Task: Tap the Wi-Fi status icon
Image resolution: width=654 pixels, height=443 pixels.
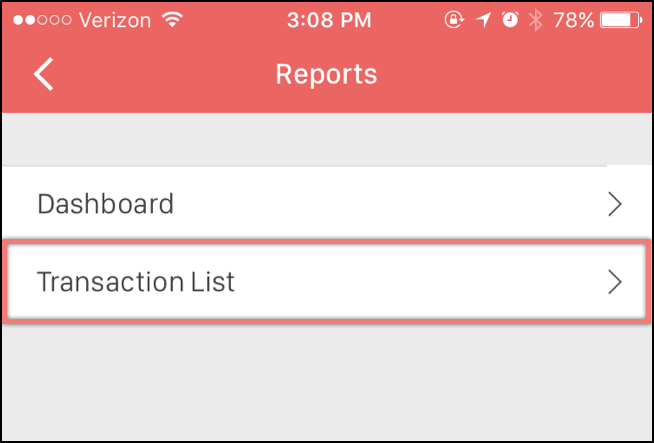Action: click(x=171, y=20)
